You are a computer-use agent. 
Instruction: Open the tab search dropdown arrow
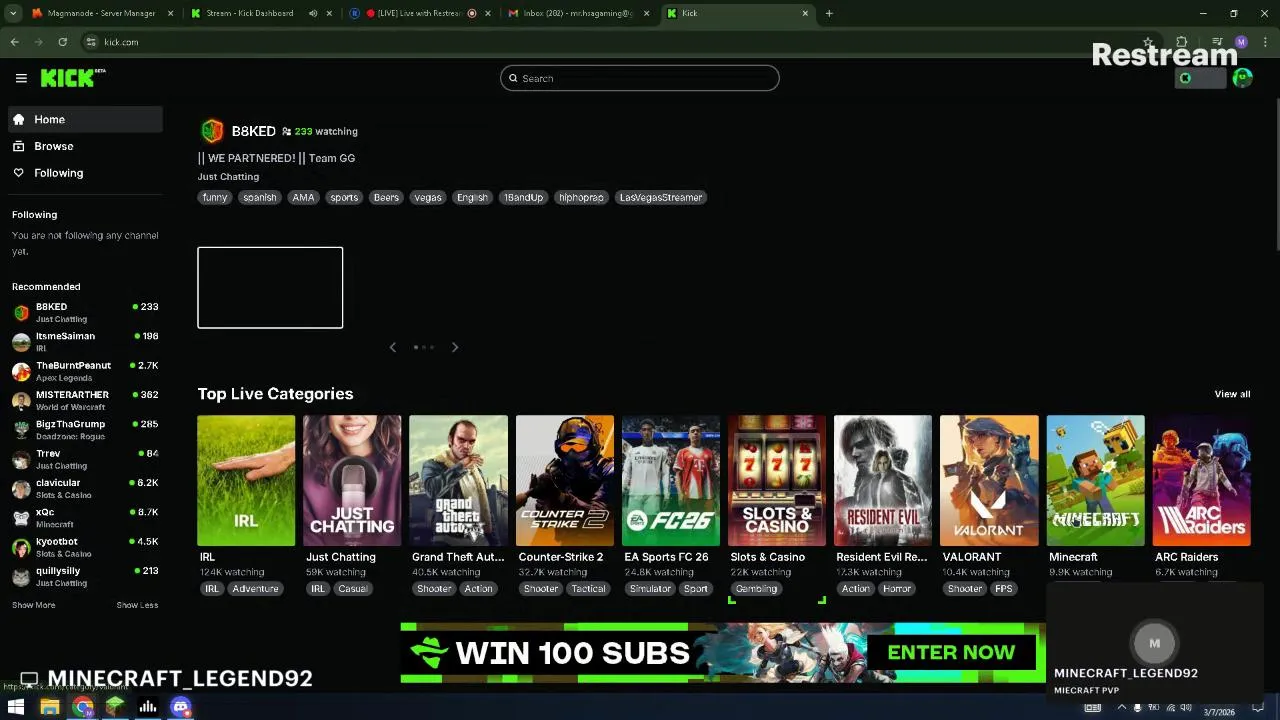(x=12, y=13)
